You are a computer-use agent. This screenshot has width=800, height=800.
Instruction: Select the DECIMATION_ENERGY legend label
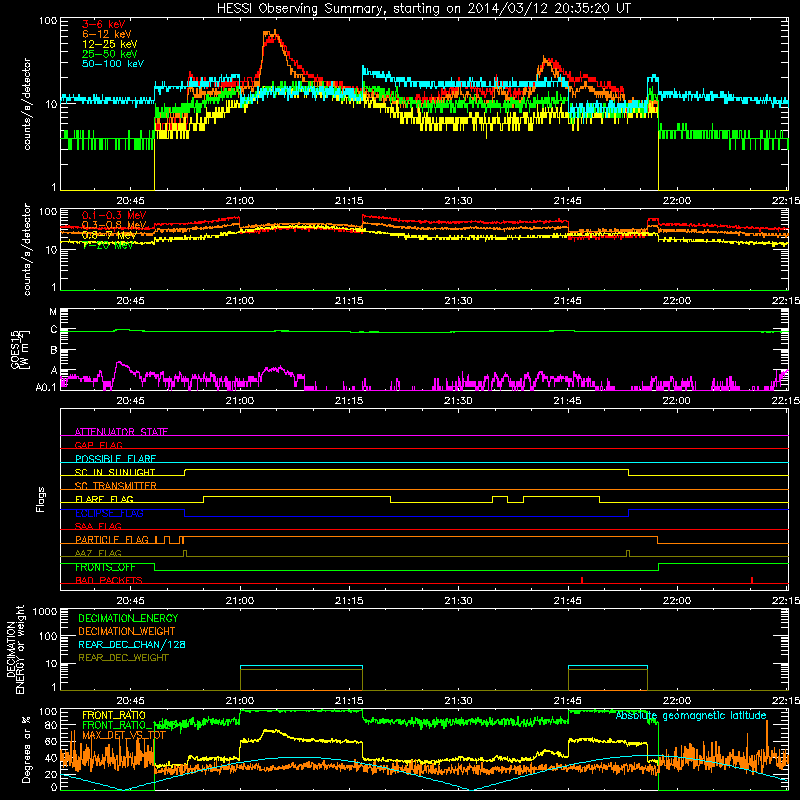click(x=128, y=618)
